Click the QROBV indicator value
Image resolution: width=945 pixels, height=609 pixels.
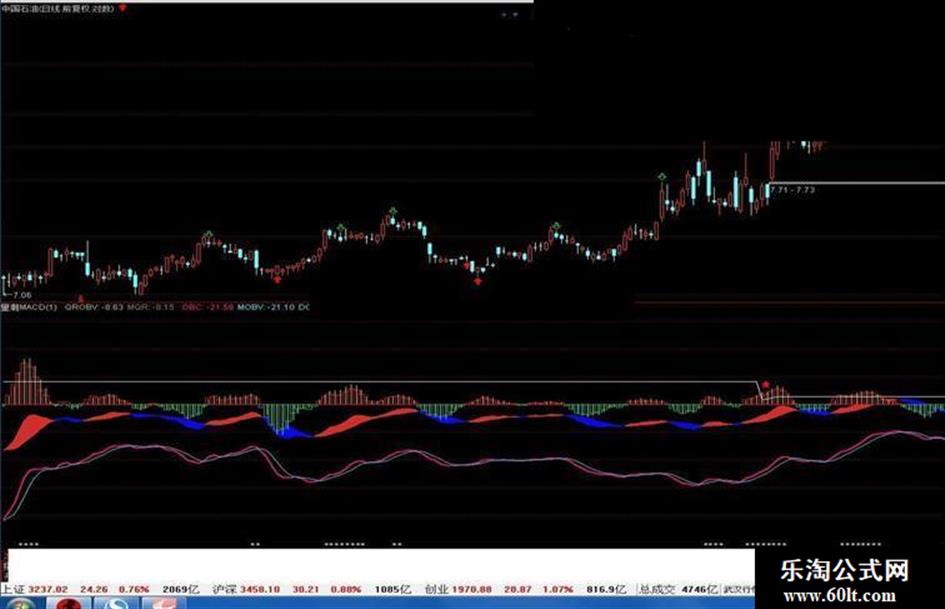click(x=93, y=307)
